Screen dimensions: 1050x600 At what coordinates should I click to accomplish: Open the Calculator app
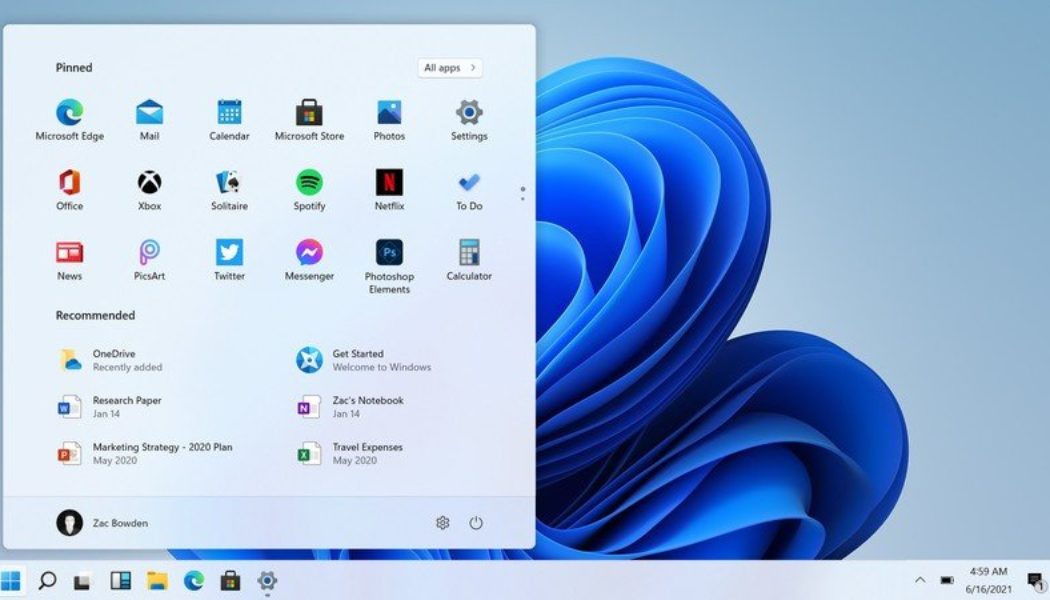(468, 253)
